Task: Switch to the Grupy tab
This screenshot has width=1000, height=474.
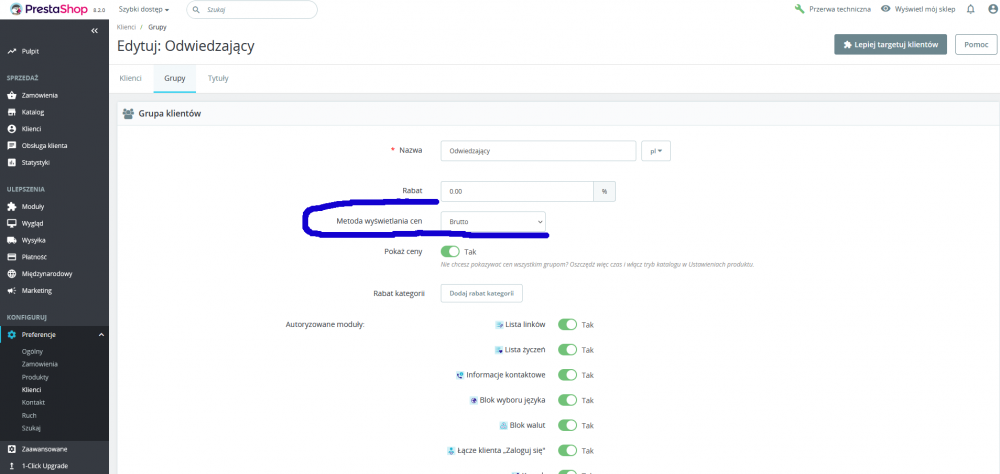Action: 175,78
